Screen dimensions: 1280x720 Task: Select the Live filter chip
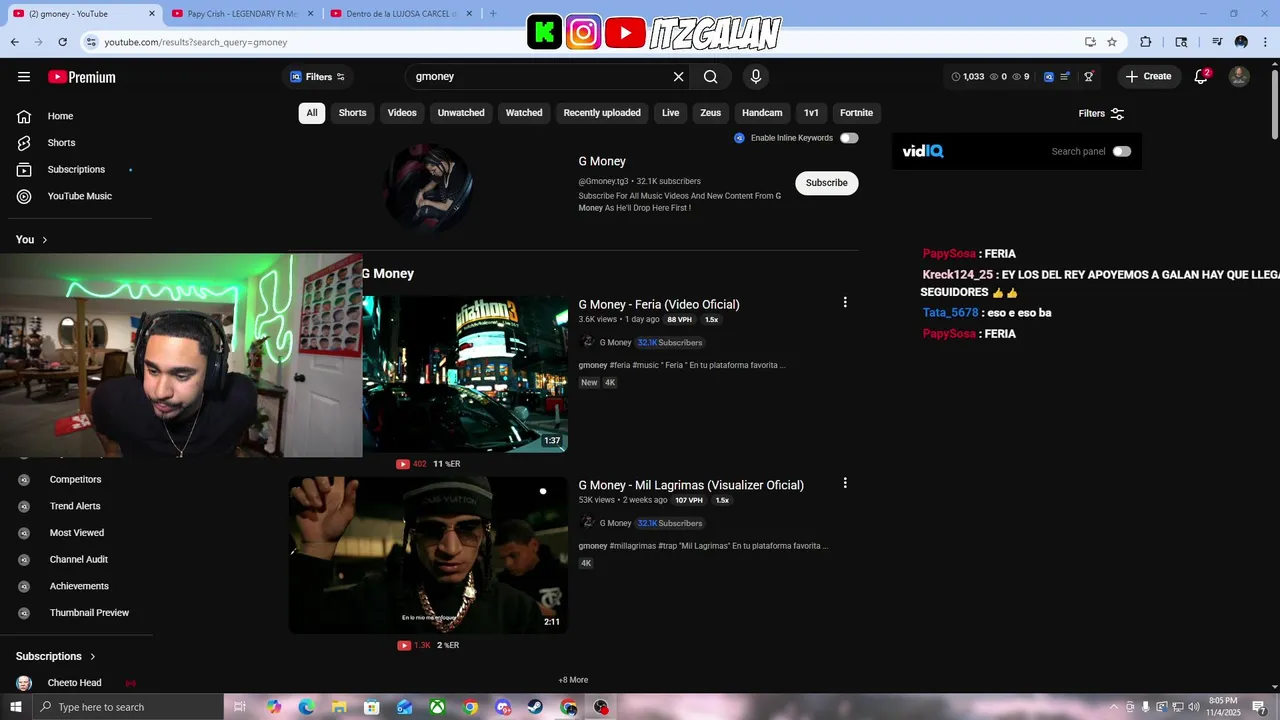click(670, 113)
